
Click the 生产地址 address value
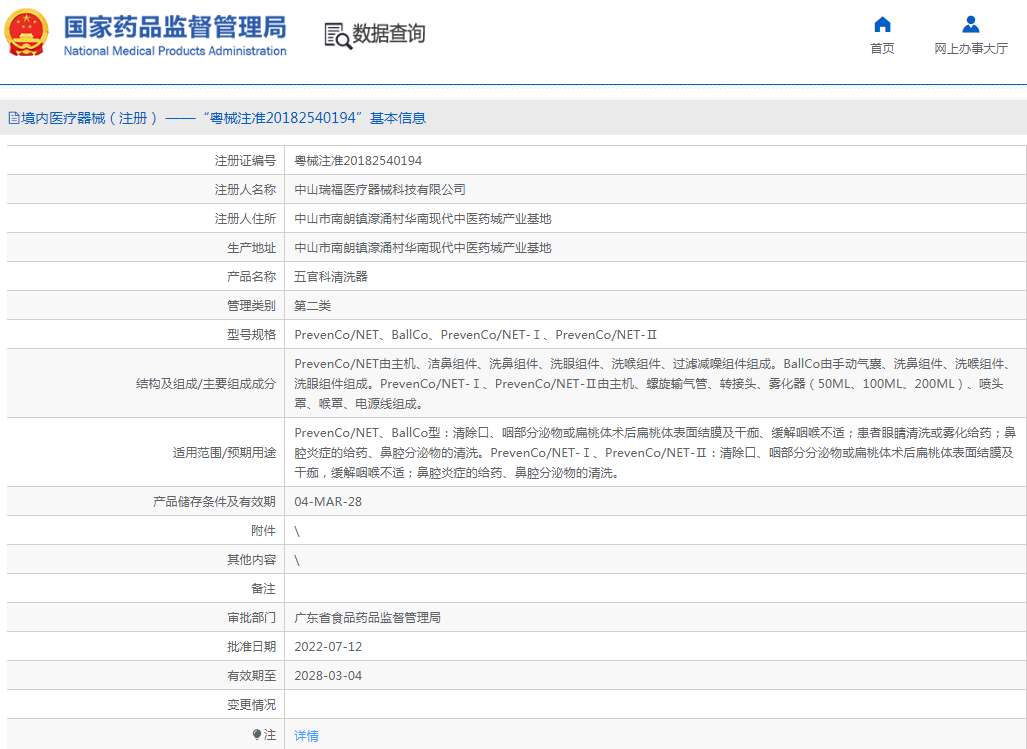422,247
